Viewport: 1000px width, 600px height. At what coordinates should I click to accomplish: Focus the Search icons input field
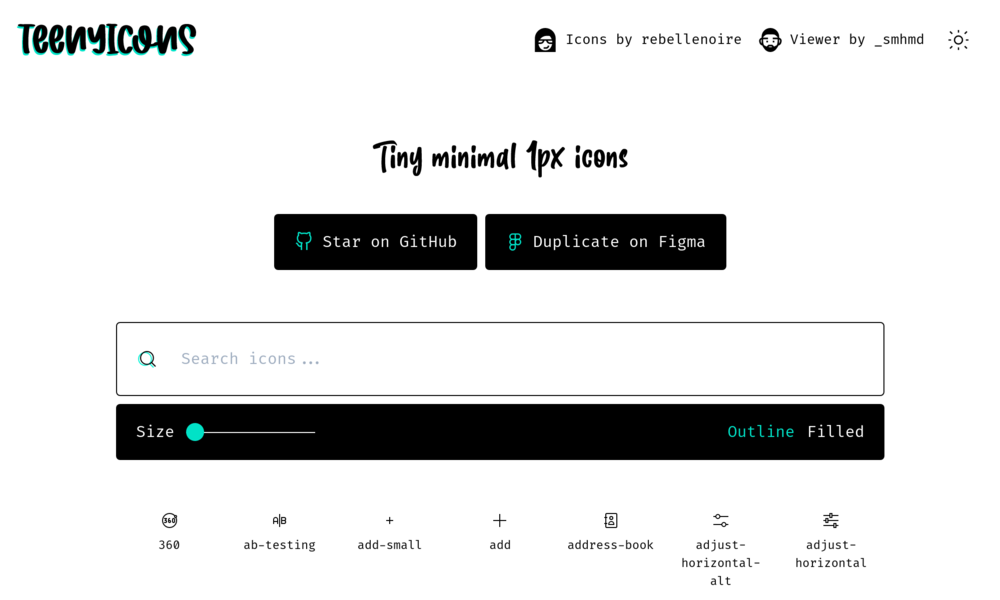[x=520, y=359]
